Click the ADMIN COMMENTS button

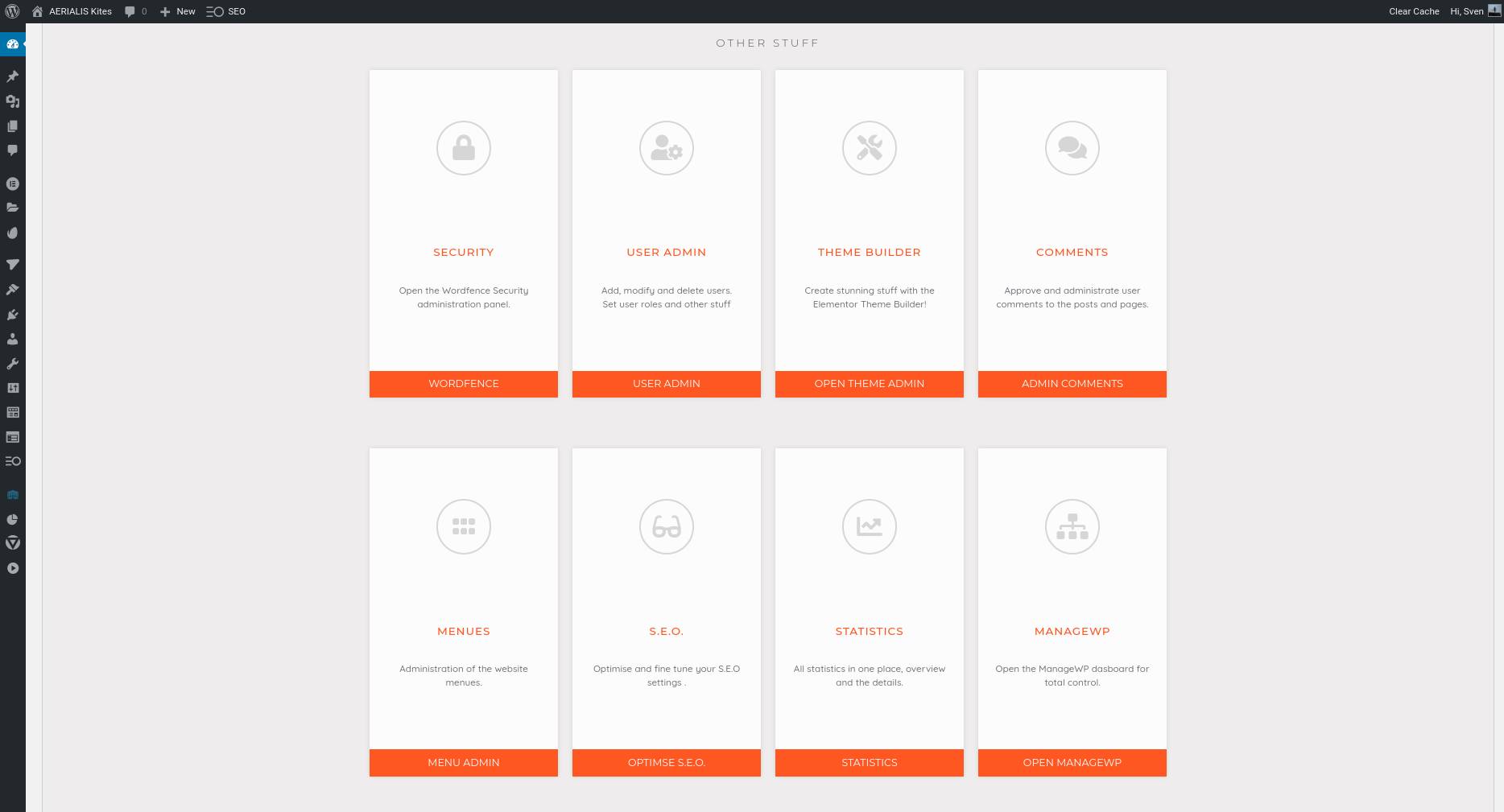[x=1072, y=384]
